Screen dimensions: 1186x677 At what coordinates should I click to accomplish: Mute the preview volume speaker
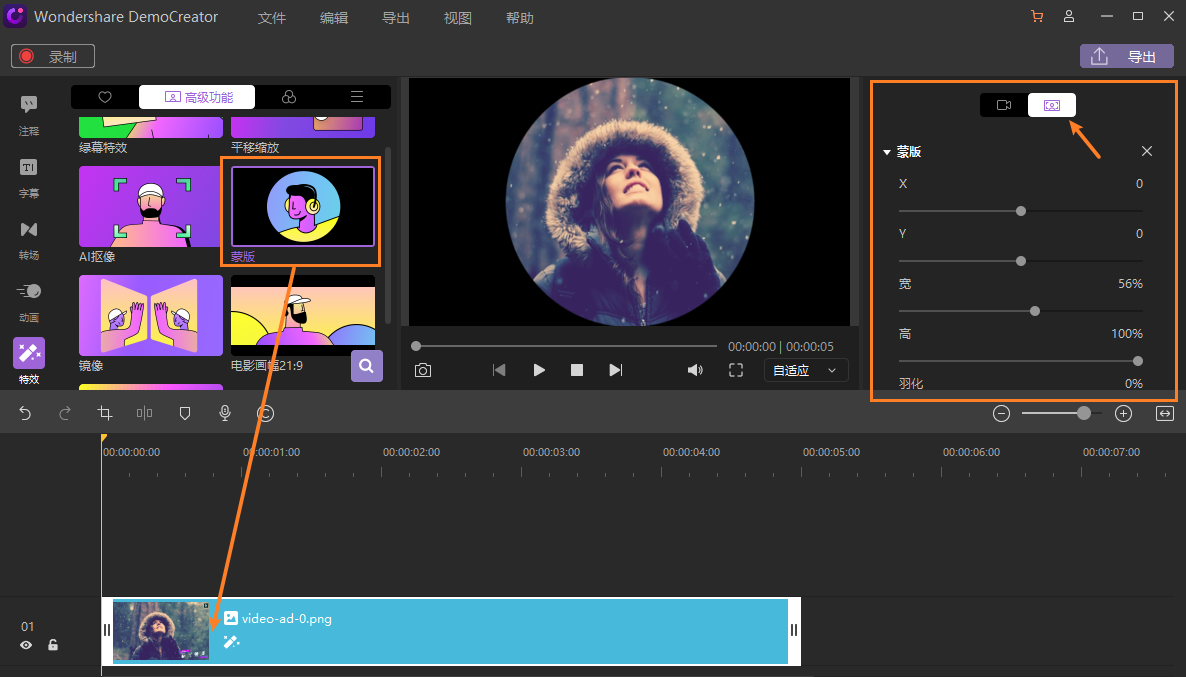[x=695, y=370]
